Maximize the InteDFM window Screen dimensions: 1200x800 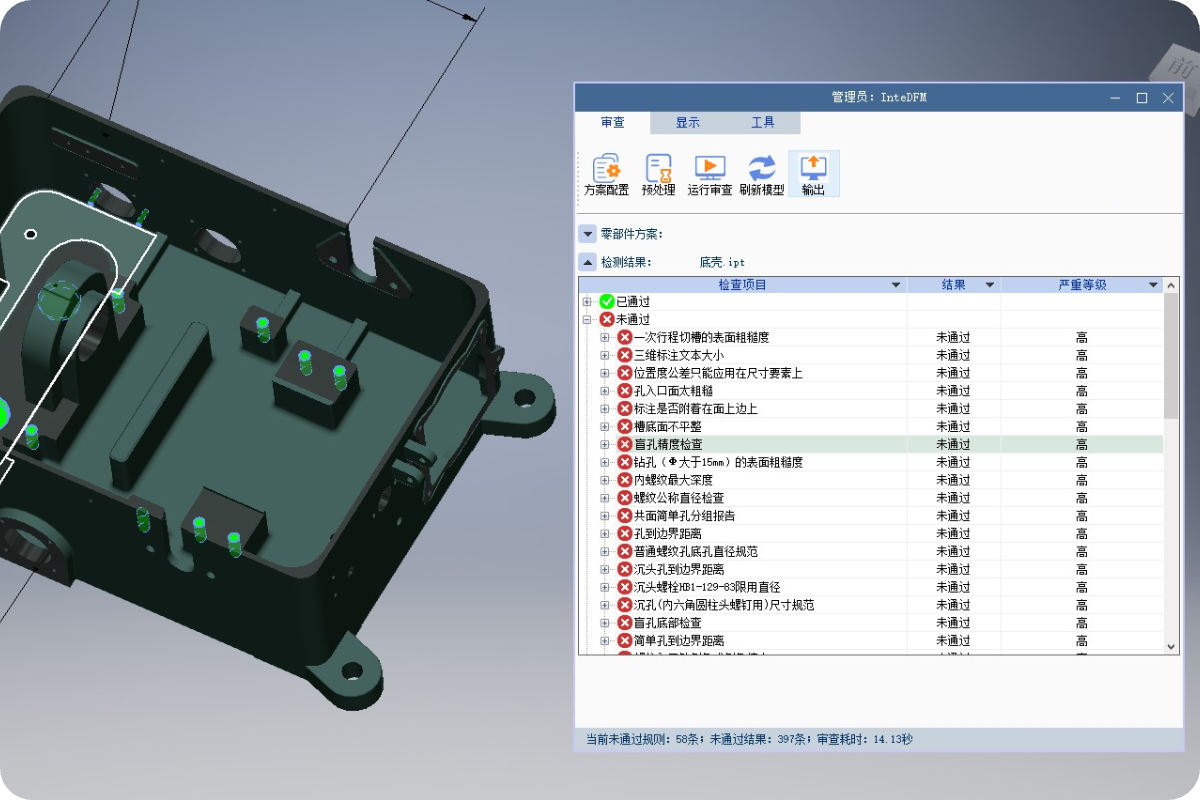point(1141,98)
